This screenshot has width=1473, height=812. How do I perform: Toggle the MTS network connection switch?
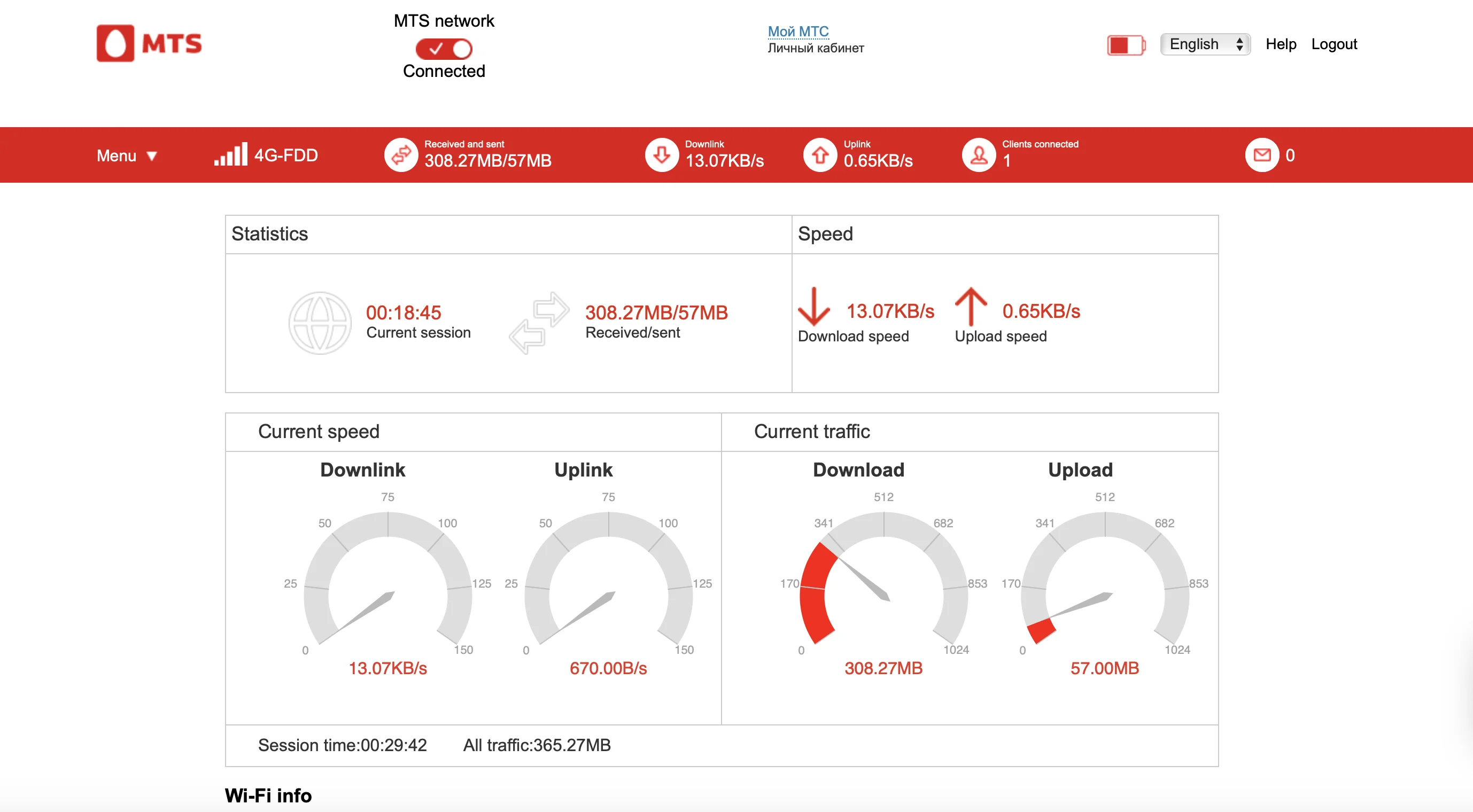tap(444, 49)
